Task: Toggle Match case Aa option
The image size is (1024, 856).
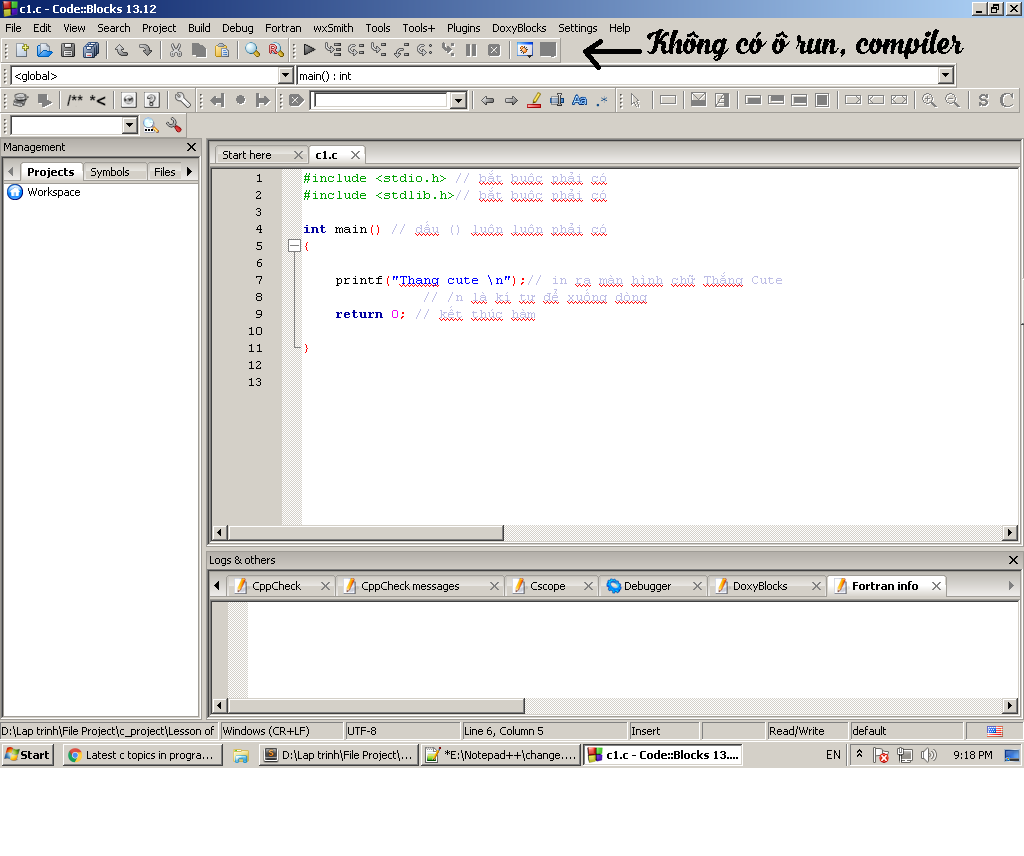Action: point(579,101)
